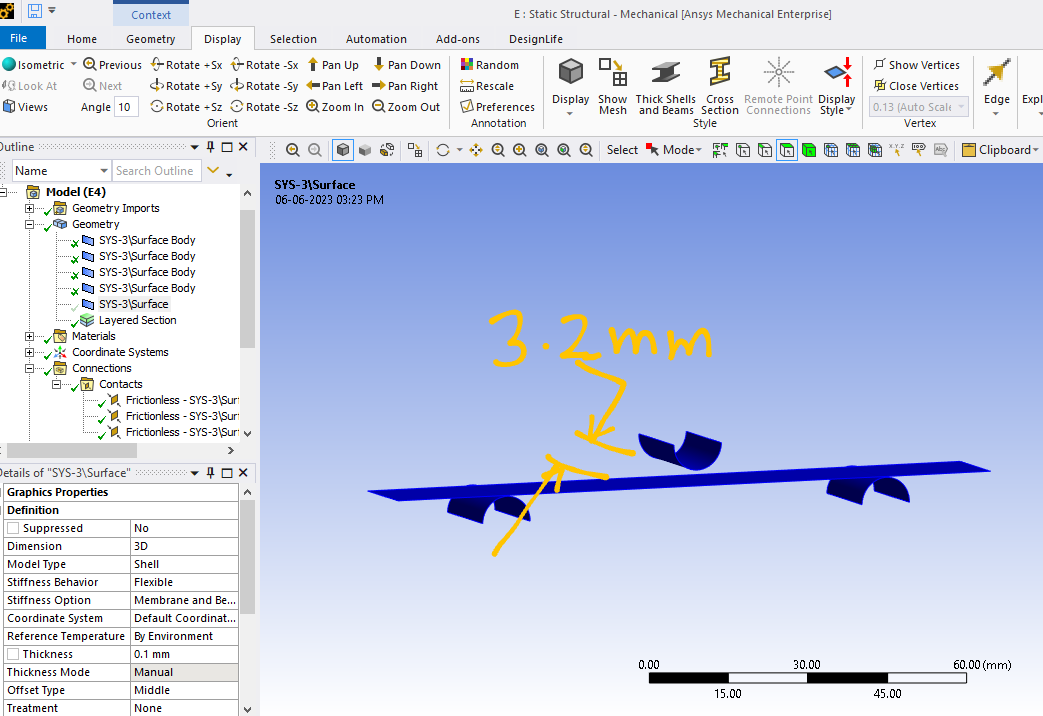The image size is (1043, 716).
Task: Select Layered Section in the outline tree
Action: (x=137, y=320)
